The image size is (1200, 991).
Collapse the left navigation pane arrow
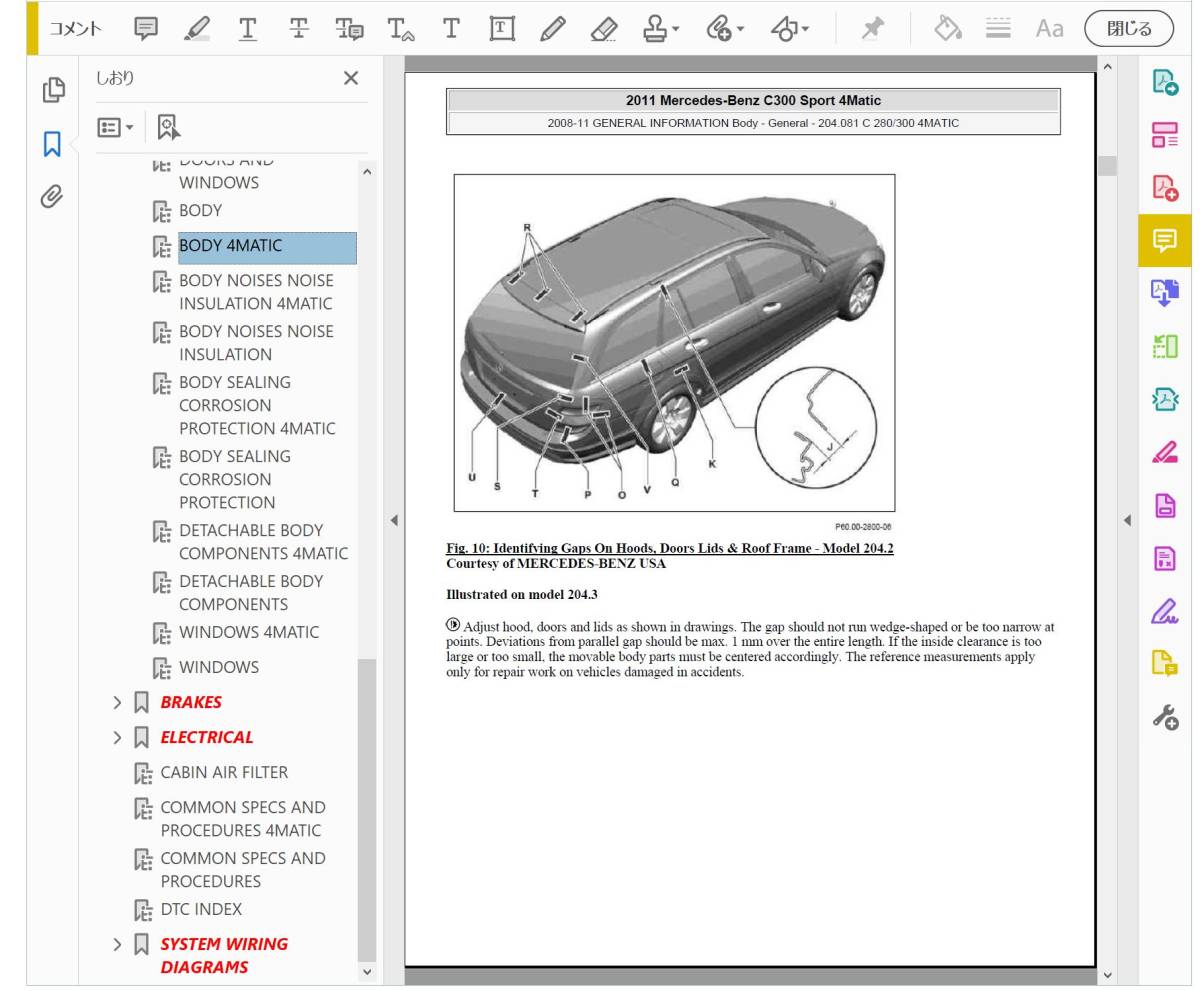pyautogui.click(x=394, y=520)
